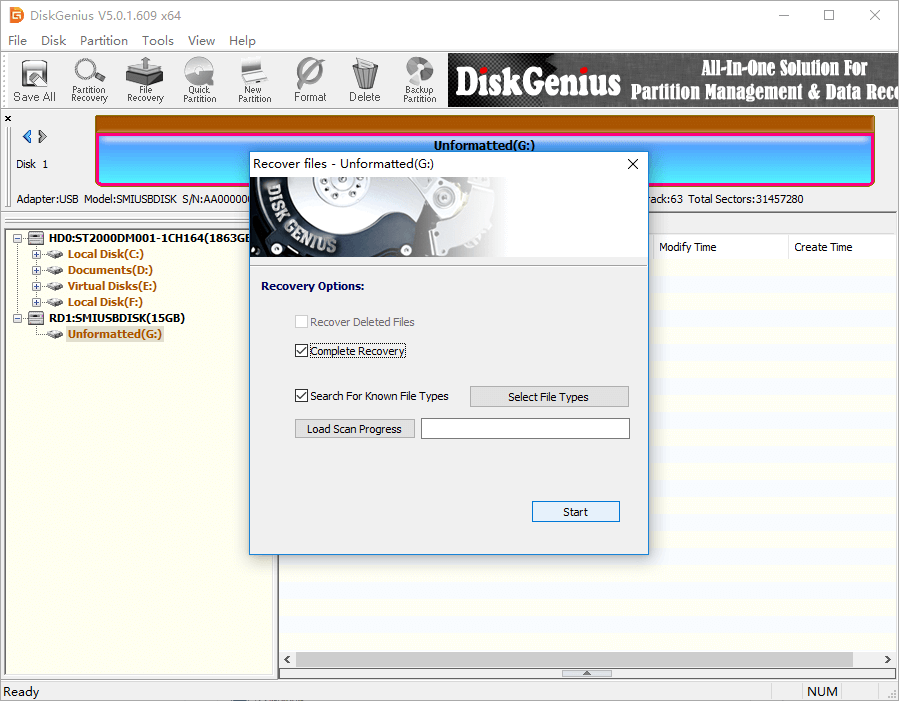The image size is (899, 701).
Task: Click Select File Types button
Action: [549, 397]
